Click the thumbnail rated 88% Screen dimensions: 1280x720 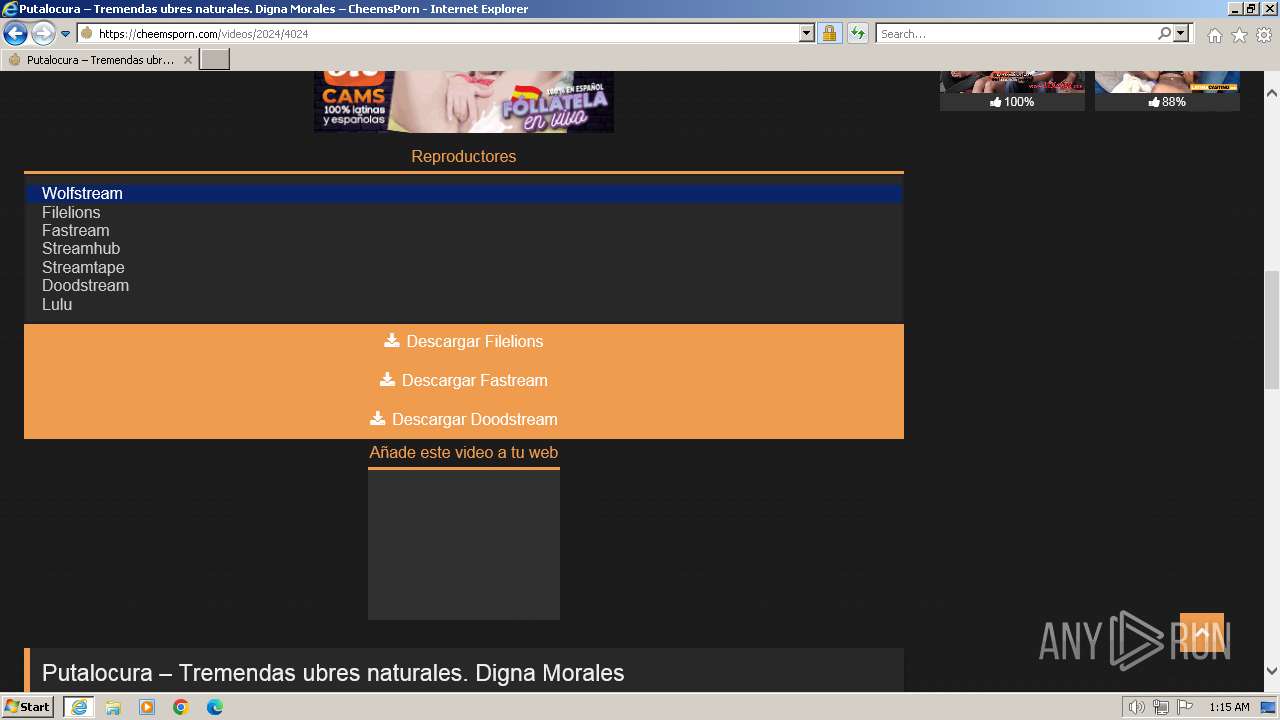[x=1167, y=82]
